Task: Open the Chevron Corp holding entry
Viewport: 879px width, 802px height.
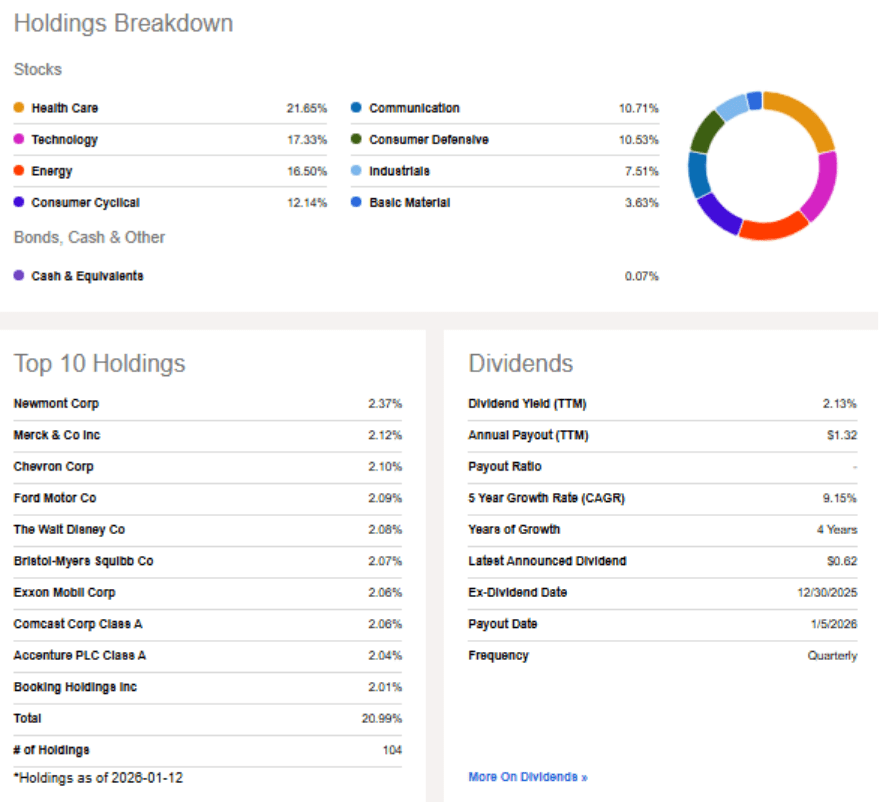Action: [207, 466]
